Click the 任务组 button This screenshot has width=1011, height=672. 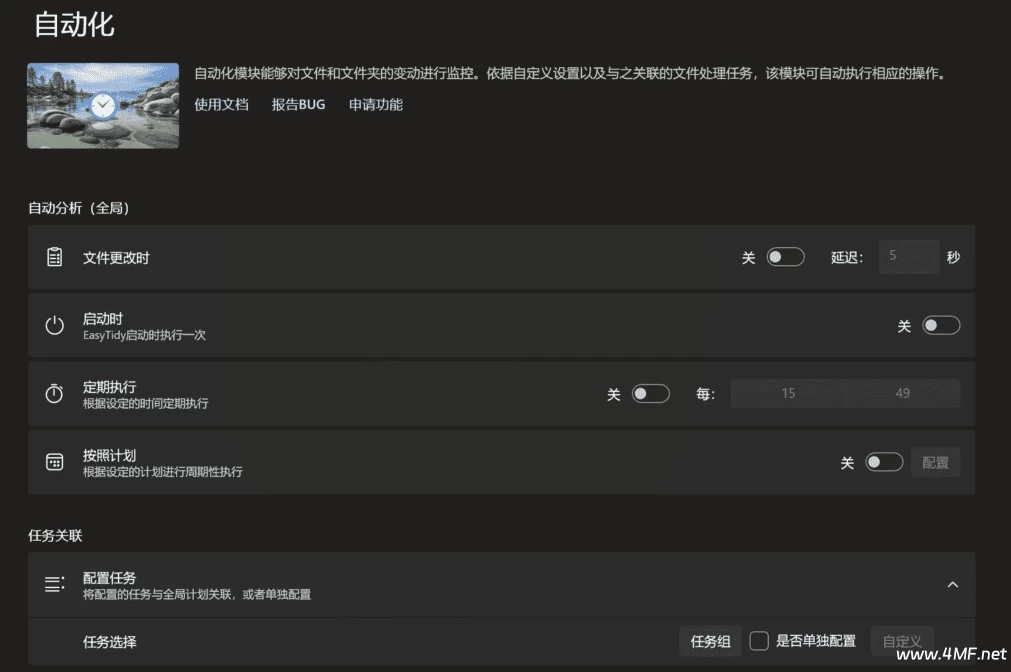pos(711,641)
